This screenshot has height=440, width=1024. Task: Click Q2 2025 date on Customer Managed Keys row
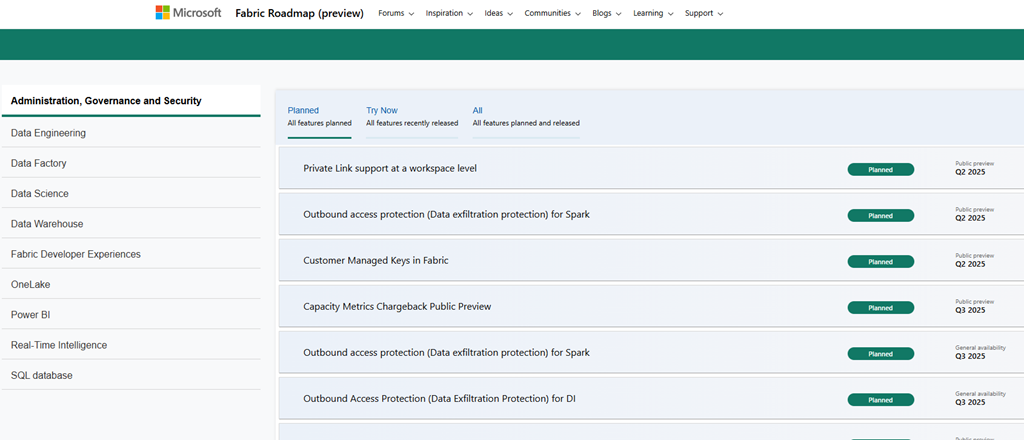(970, 264)
